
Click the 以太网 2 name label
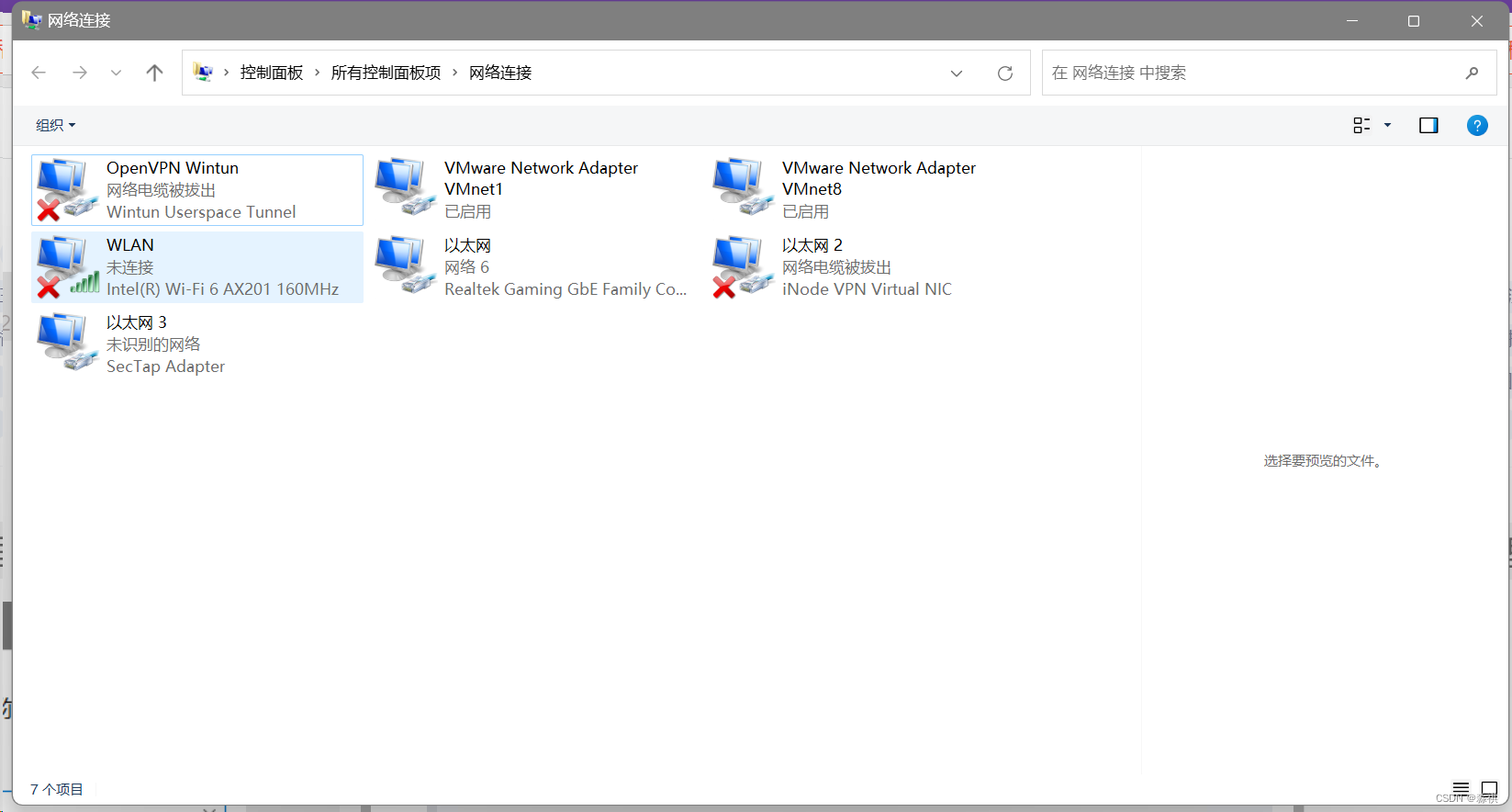[x=812, y=245]
